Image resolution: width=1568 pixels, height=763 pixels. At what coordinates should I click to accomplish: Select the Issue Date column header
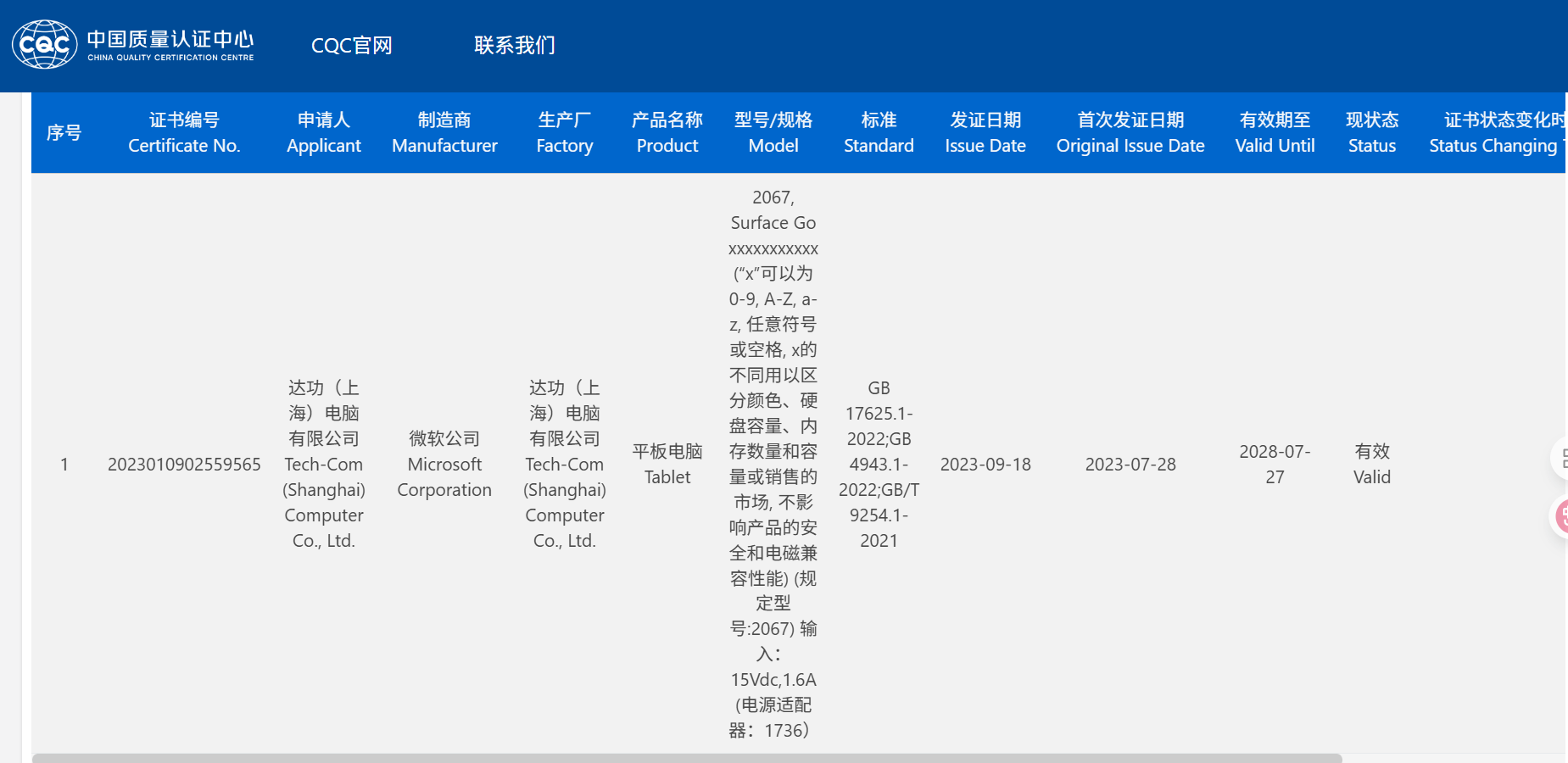(x=985, y=133)
